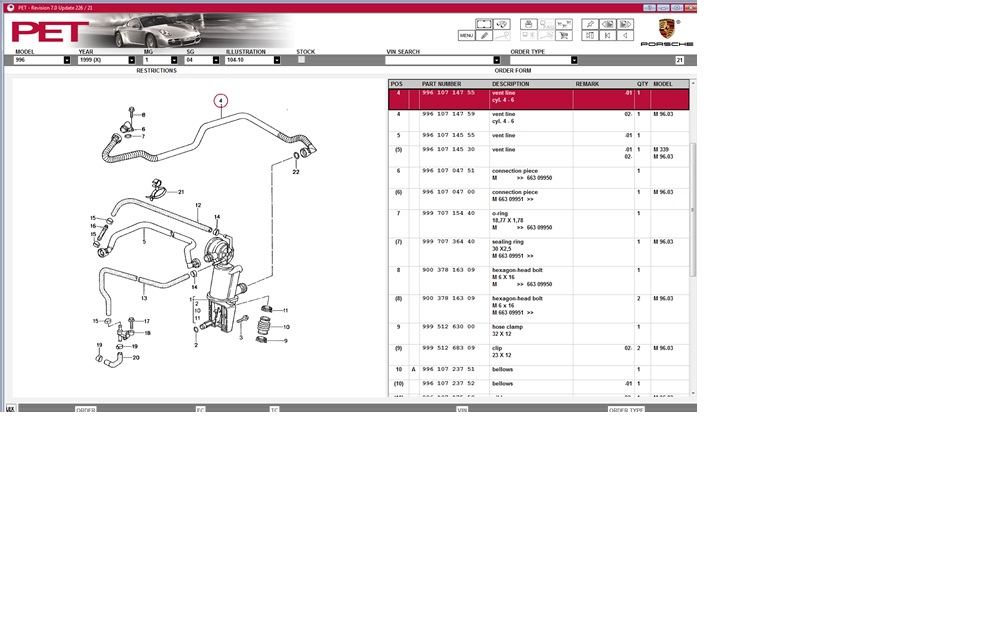Viewport: 1008px width, 630px height.
Task: Click the PET application icon in title bar
Action: (x=10, y=8)
